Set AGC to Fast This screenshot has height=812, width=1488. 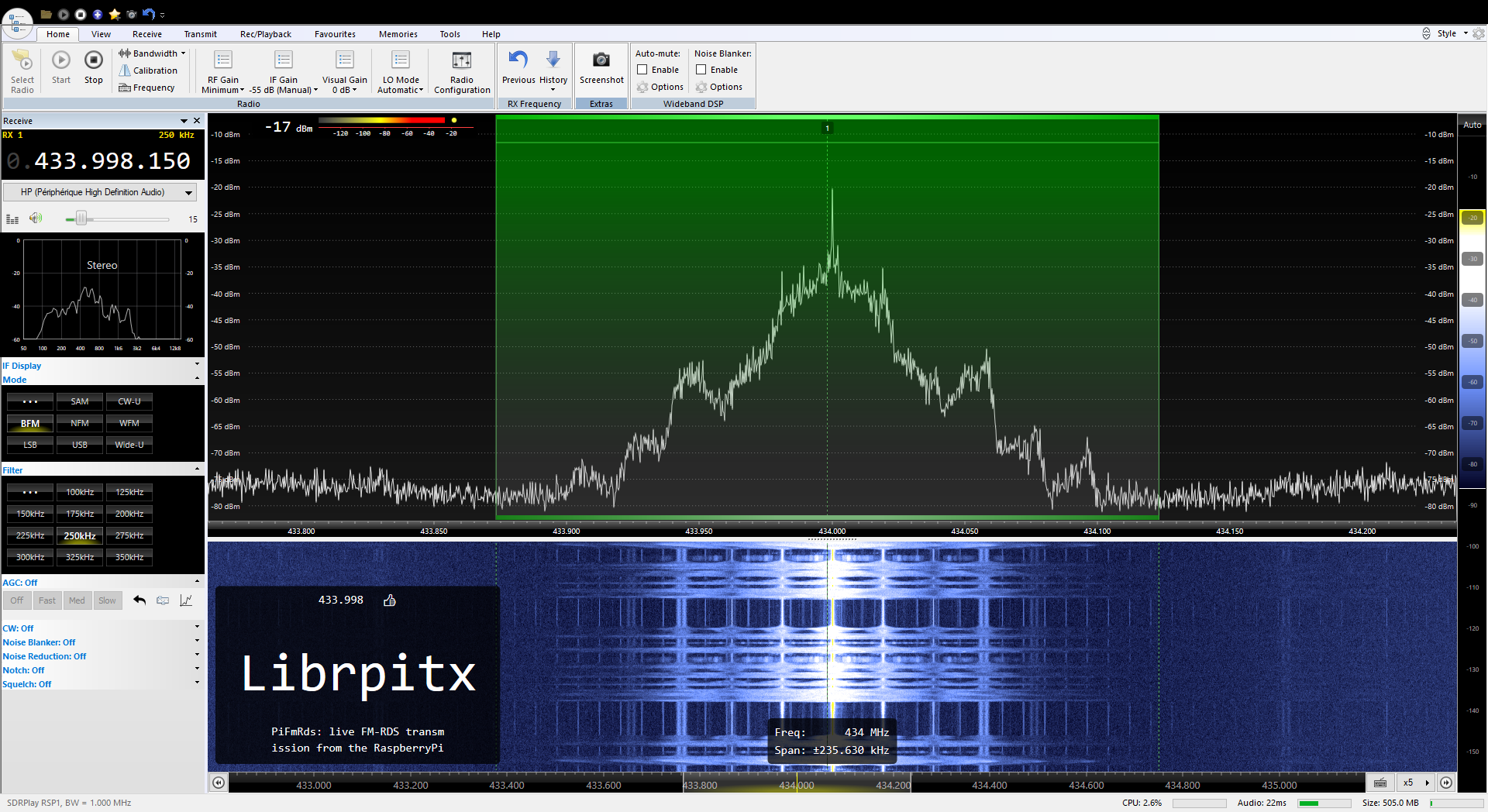tap(47, 600)
